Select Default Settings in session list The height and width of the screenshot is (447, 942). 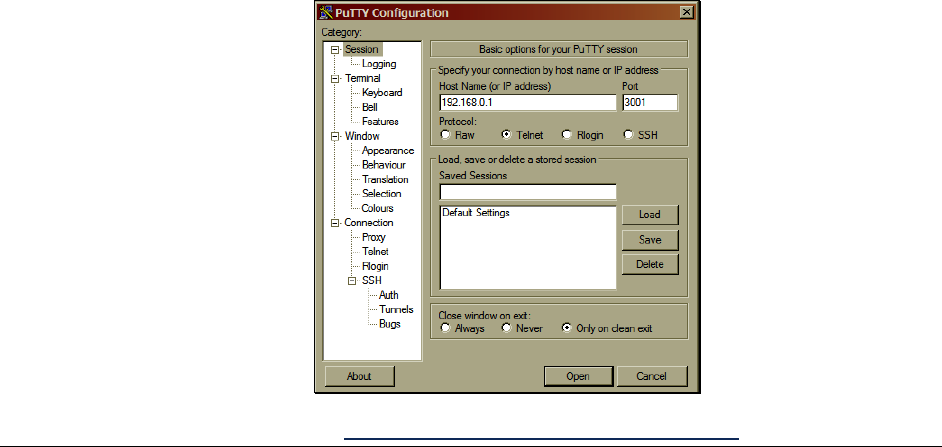click(x=476, y=213)
